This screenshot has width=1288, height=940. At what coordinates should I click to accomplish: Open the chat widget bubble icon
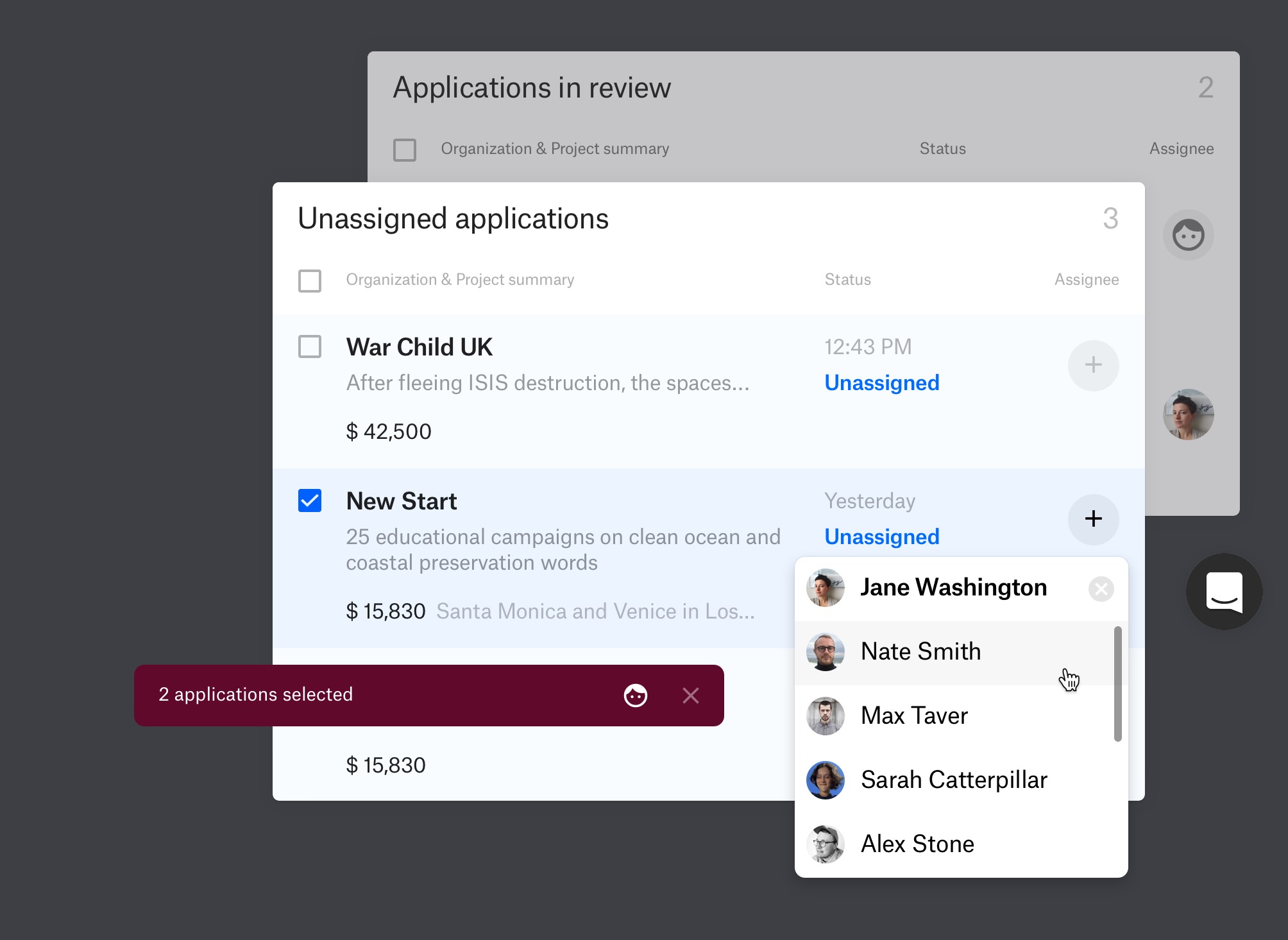coord(1224,592)
